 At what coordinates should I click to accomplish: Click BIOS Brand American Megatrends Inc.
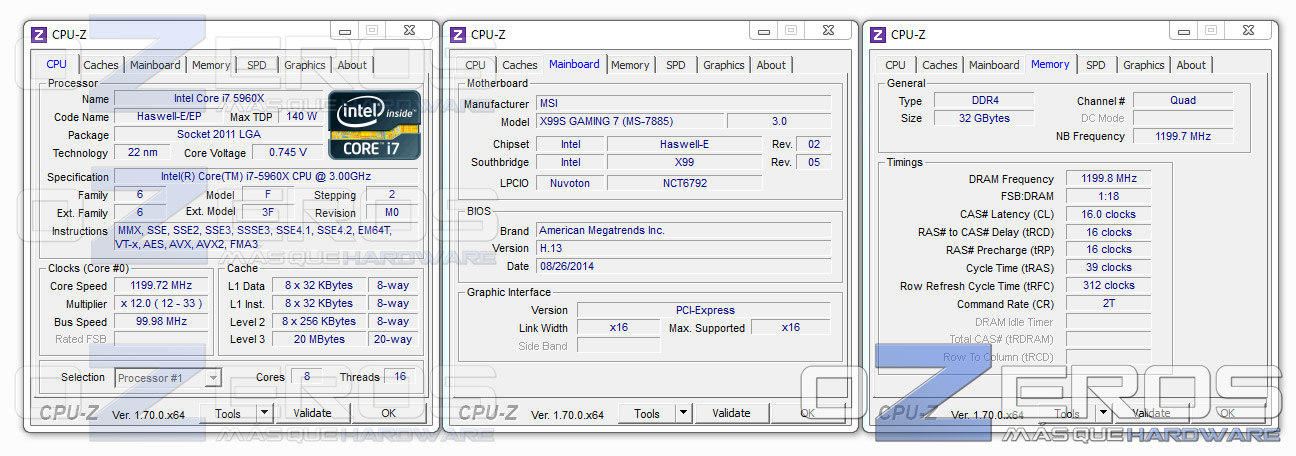[x=683, y=230]
